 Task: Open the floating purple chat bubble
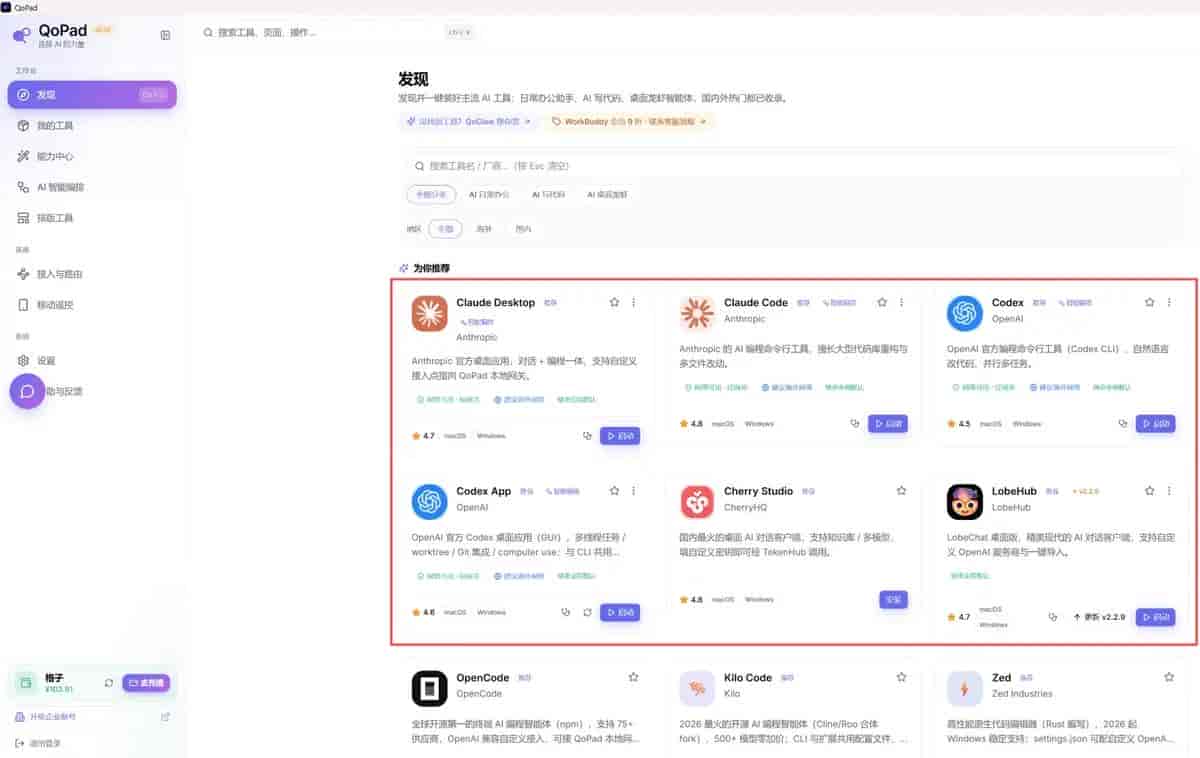point(28,391)
